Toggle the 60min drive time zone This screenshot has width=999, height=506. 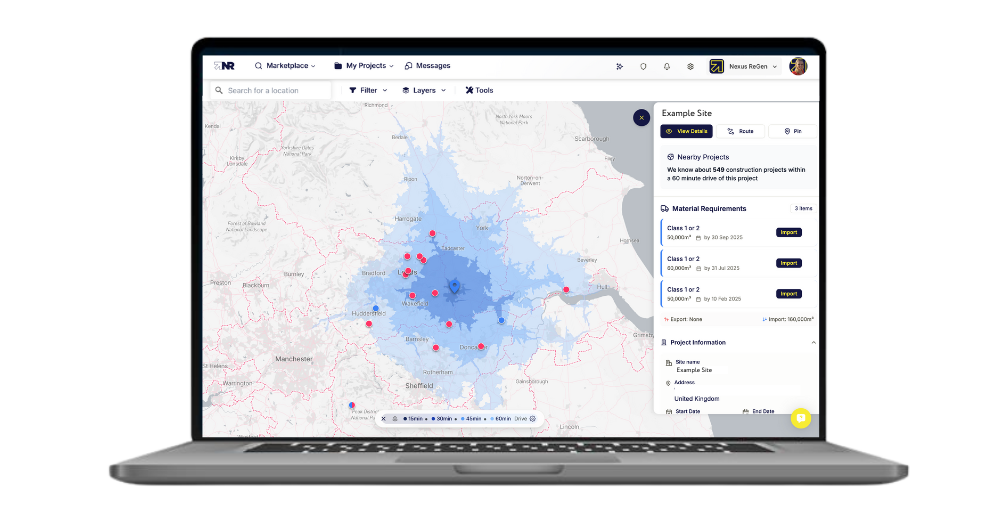[x=501, y=419]
